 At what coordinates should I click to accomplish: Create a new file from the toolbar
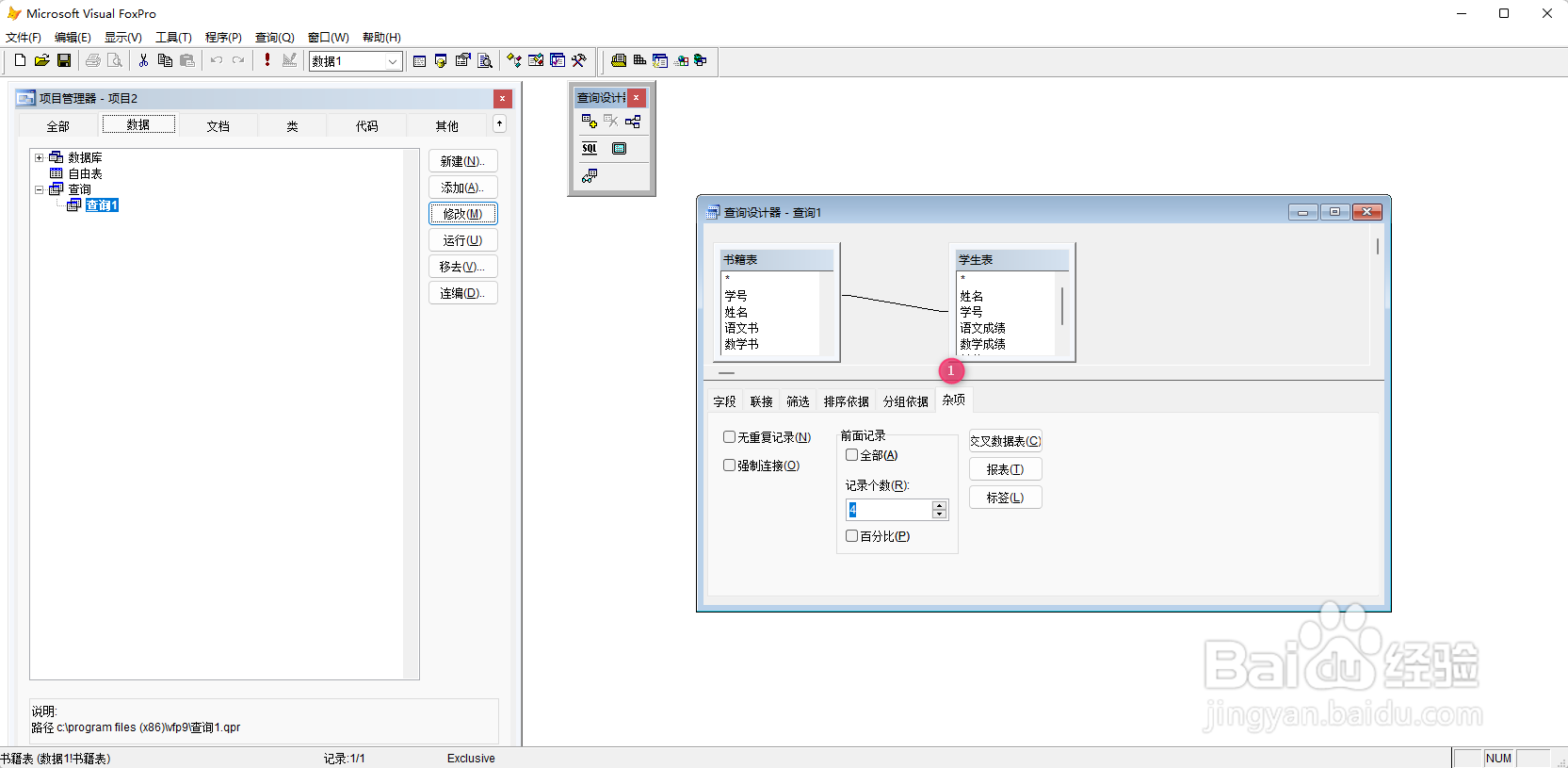20,60
